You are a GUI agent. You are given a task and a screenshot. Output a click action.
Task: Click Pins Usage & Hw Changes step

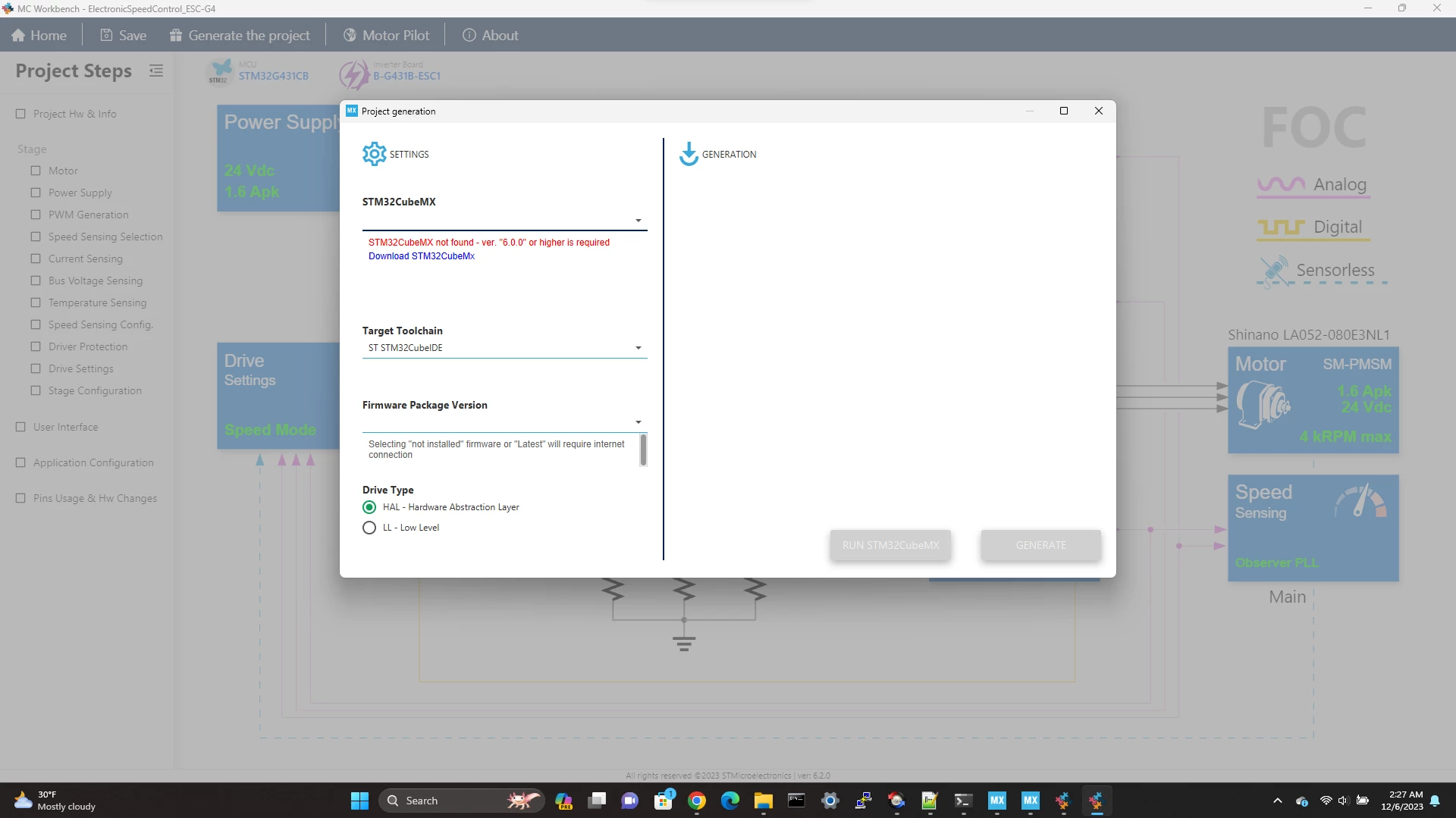pyautogui.click(x=95, y=498)
